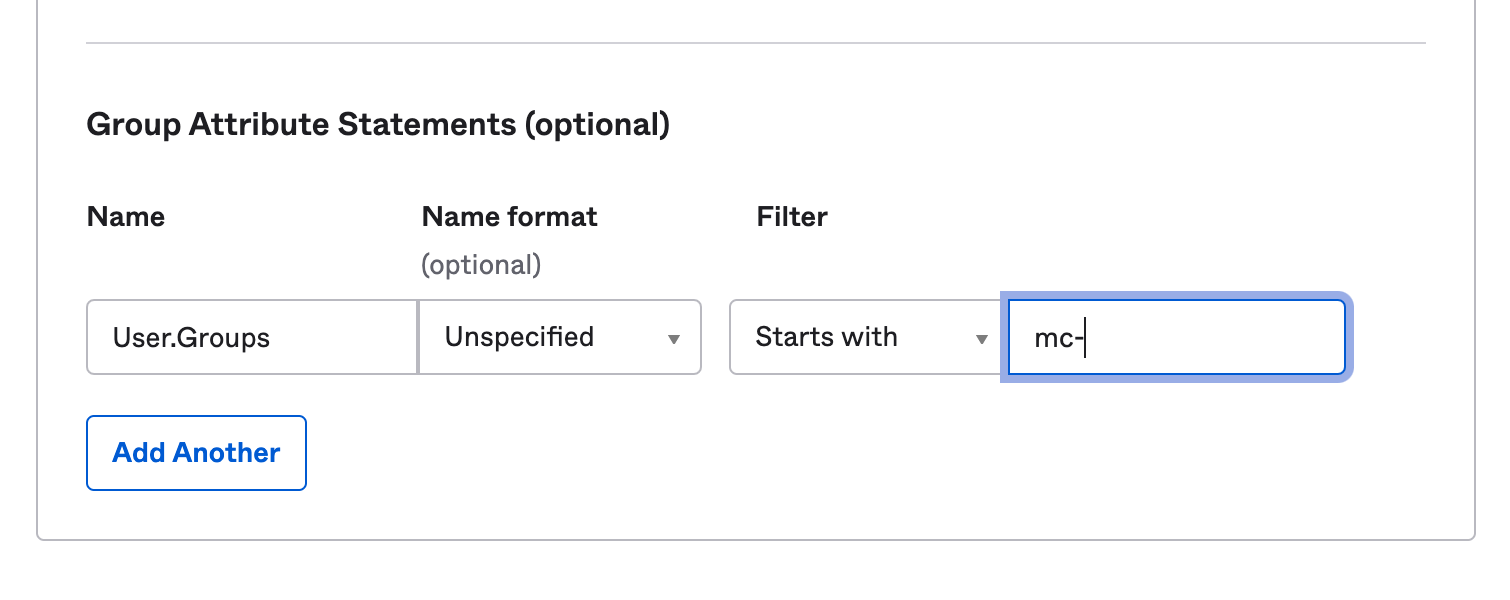This screenshot has width=1510, height=600.
Task: Click the User.Groups name input field
Action: (251, 337)
